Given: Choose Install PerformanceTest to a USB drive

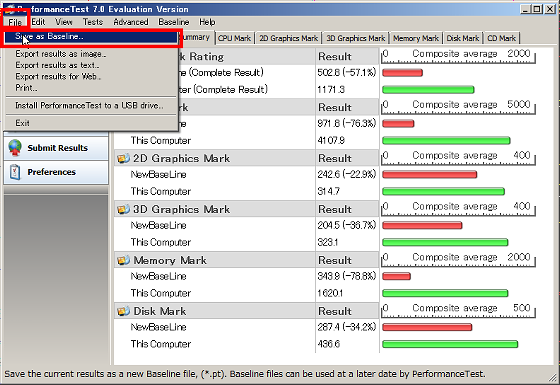Looking at the screenshot, I should point(91,106).
